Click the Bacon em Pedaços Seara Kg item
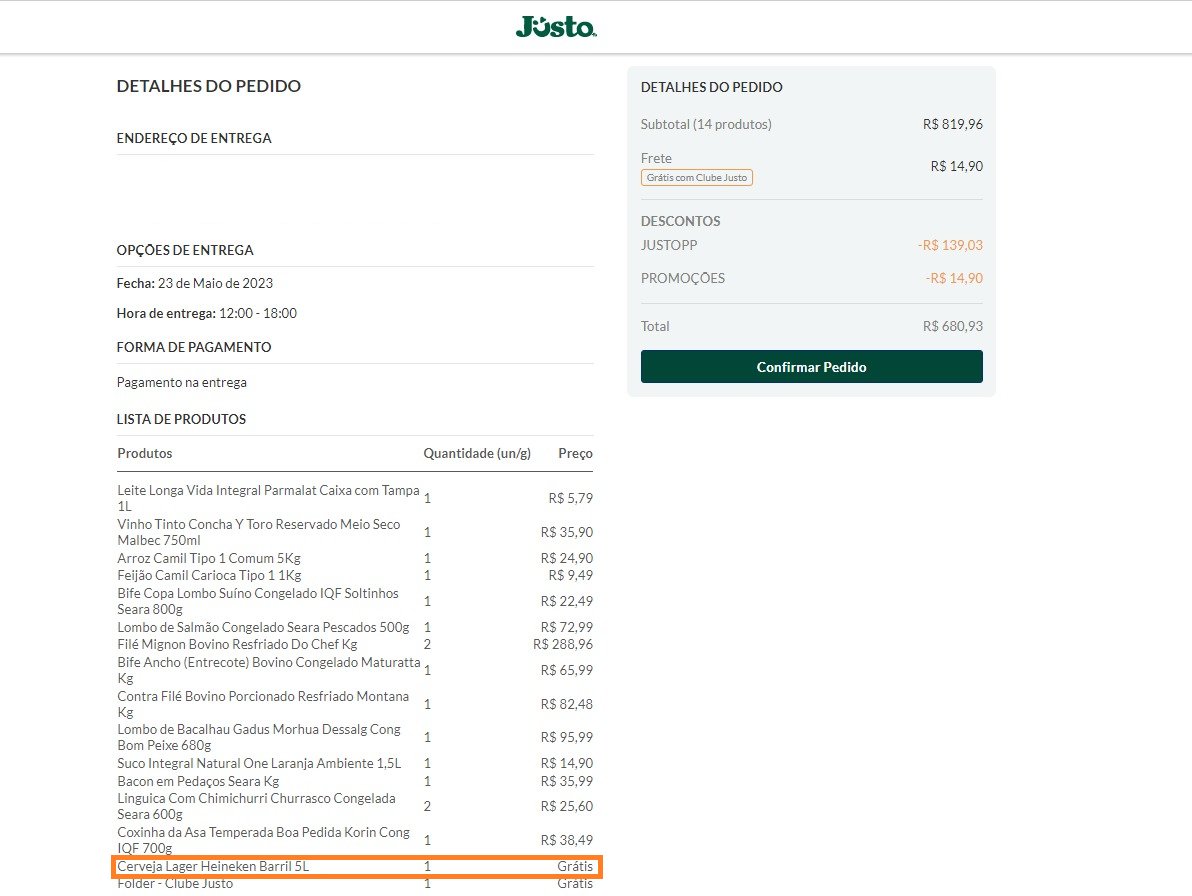This screenshot has height=896, width=1192. [x=198, y=781]
